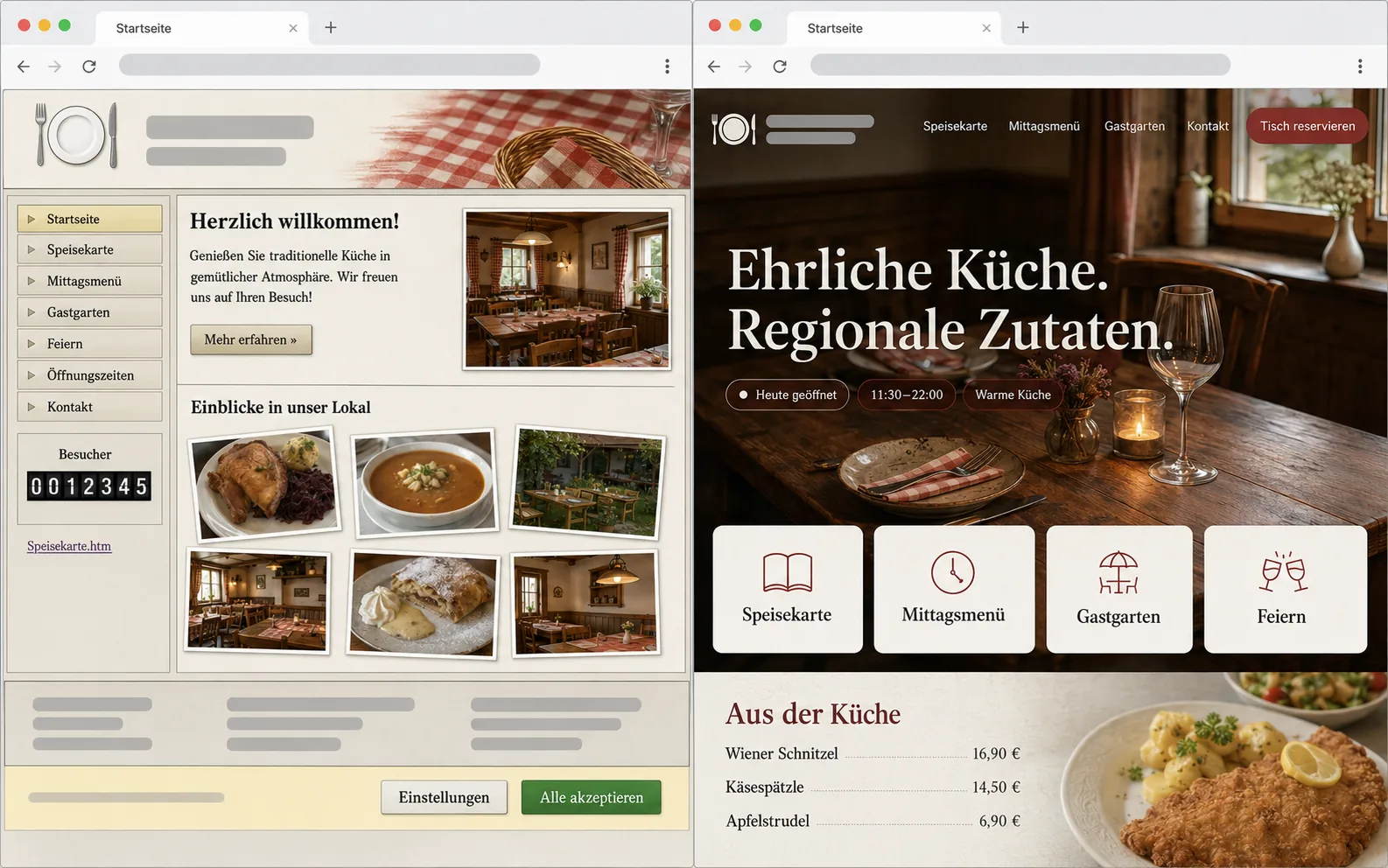Open the apple strudel with cream photo
The image size is (1388, 868).
[x=423, y=604]
